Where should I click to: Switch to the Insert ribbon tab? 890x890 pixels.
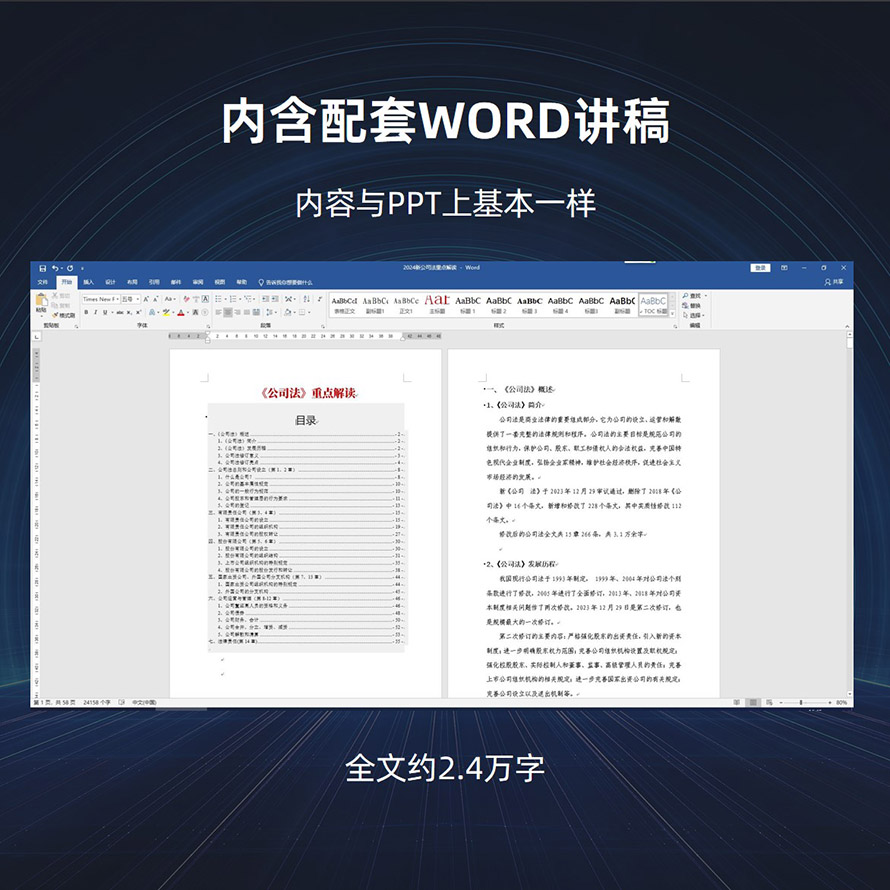pyautogui.click(x=89, y=282)
